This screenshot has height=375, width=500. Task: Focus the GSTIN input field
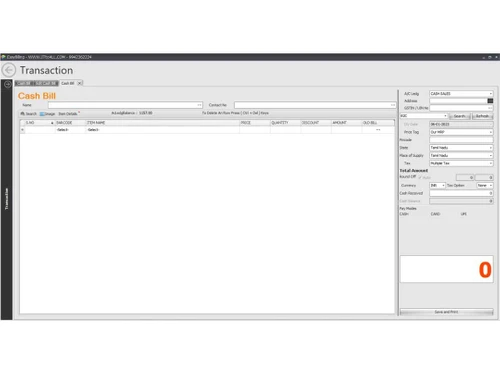461,108
